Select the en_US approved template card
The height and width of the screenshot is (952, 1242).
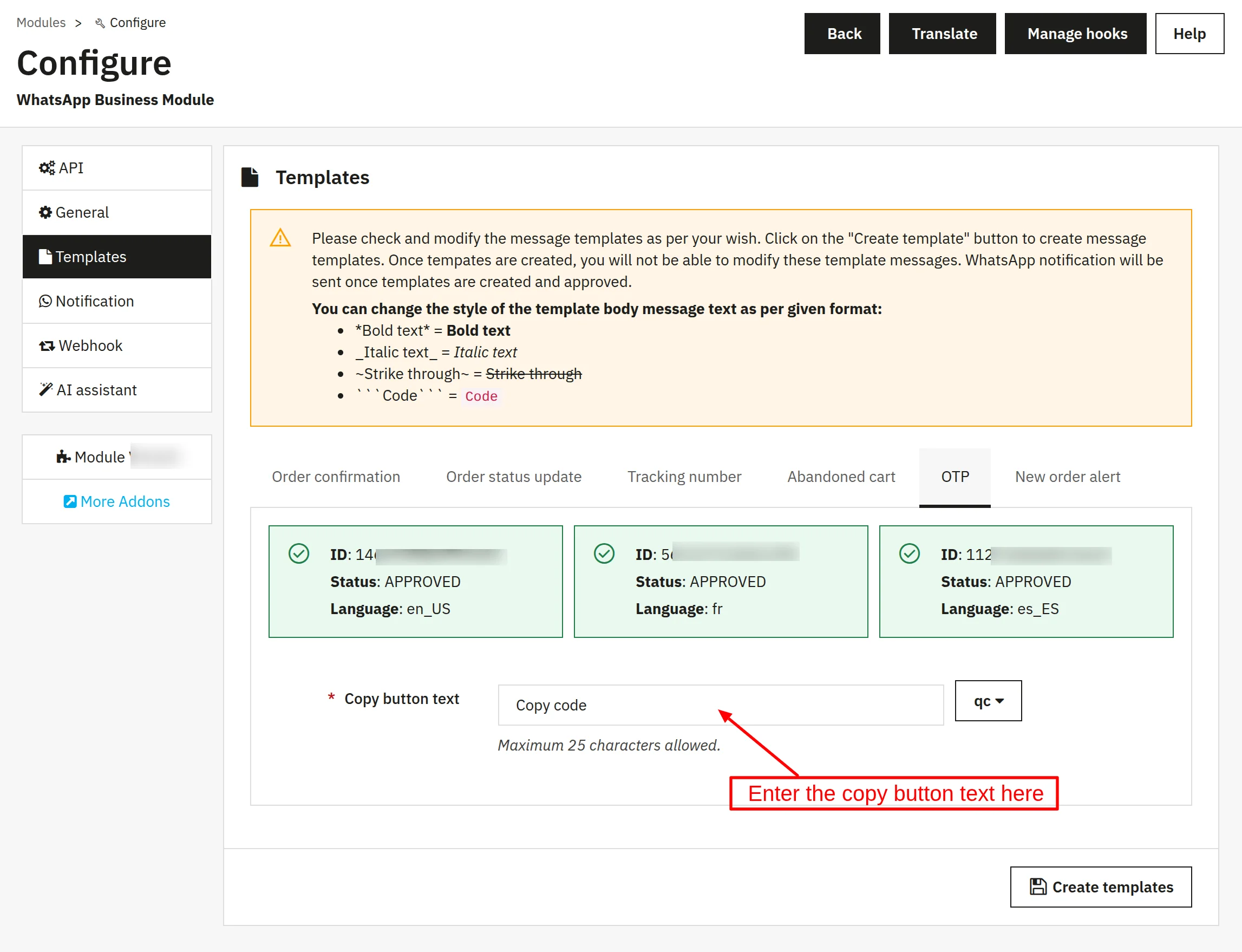pos(415,582)
